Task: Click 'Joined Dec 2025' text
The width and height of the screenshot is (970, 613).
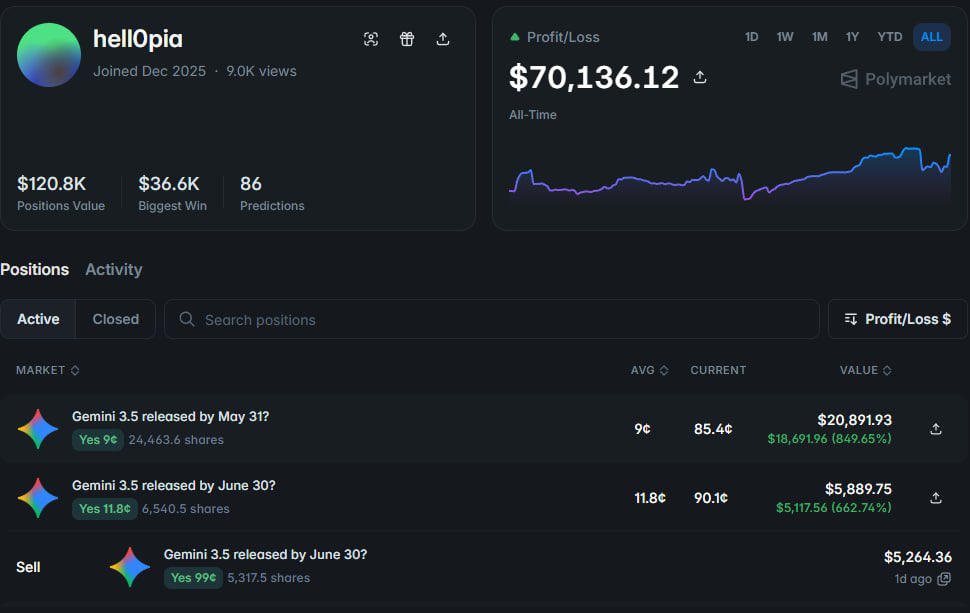Action: tap(149, 71)
